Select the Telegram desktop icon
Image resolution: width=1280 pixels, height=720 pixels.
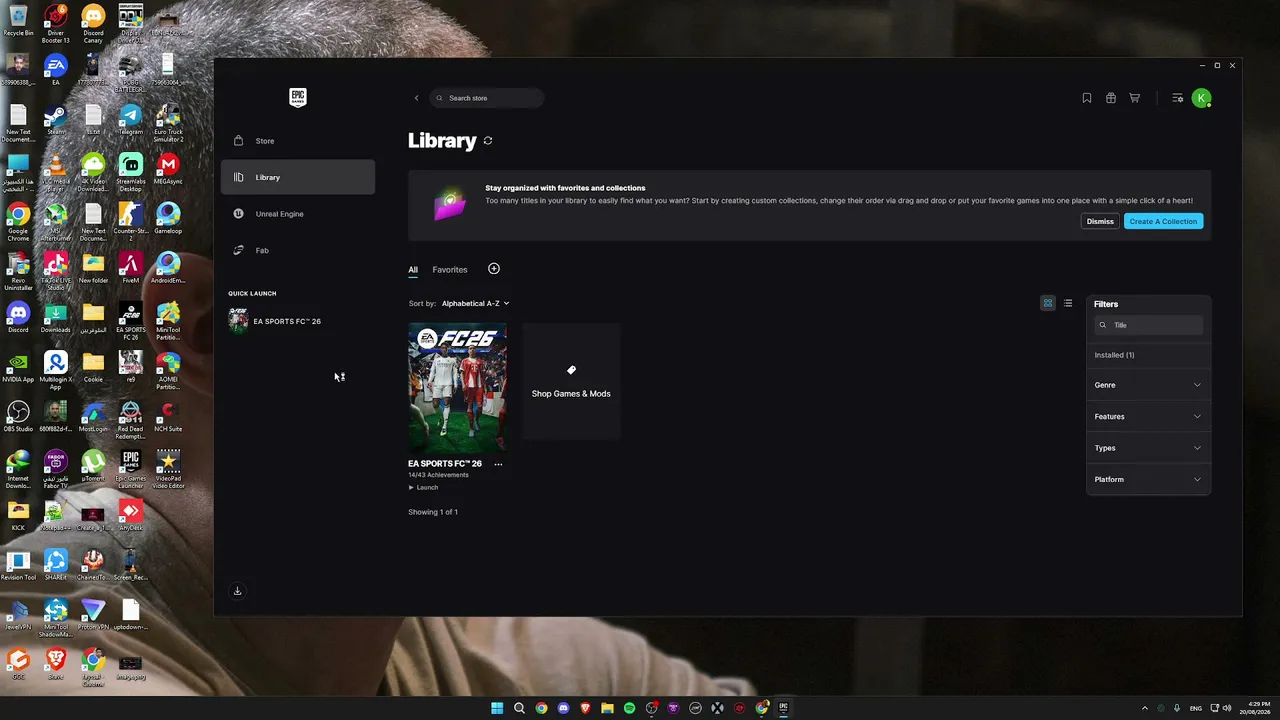coord(131,120)
